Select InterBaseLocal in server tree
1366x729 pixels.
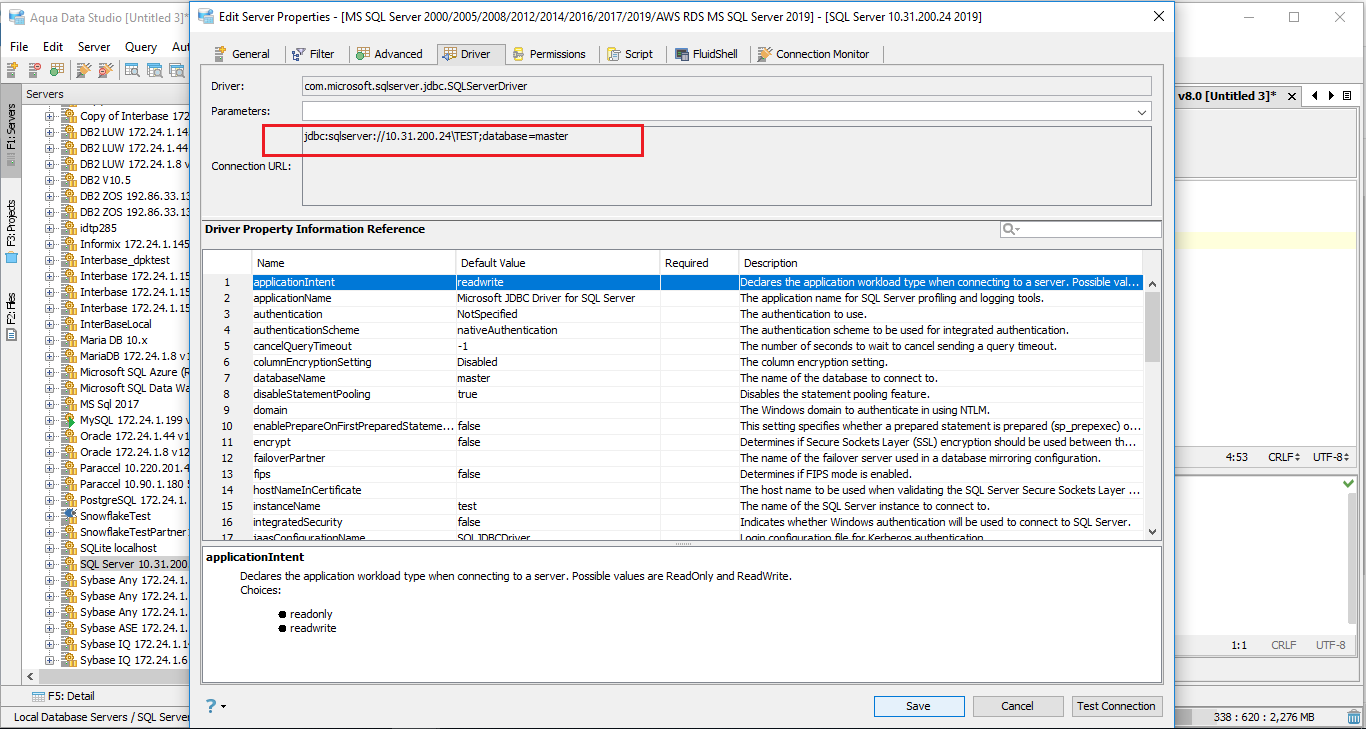coord(116,324)
